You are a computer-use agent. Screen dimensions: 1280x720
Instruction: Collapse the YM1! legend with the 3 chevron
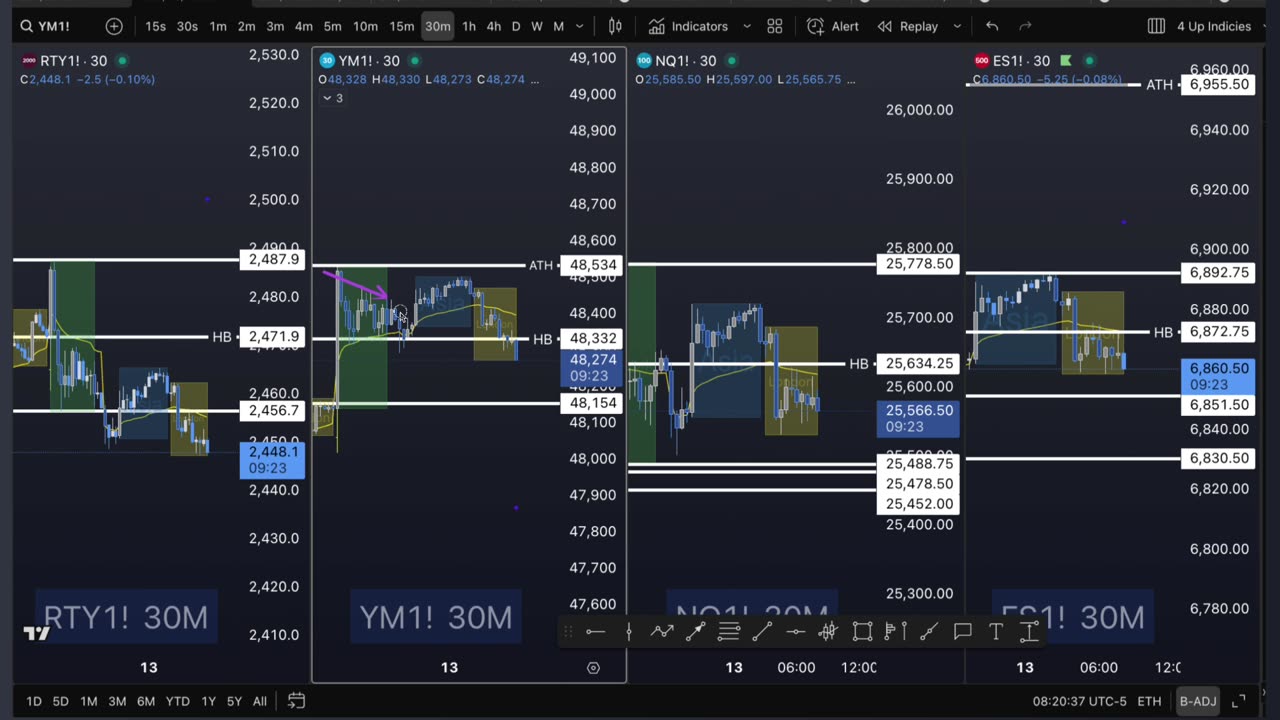(332, 98)
